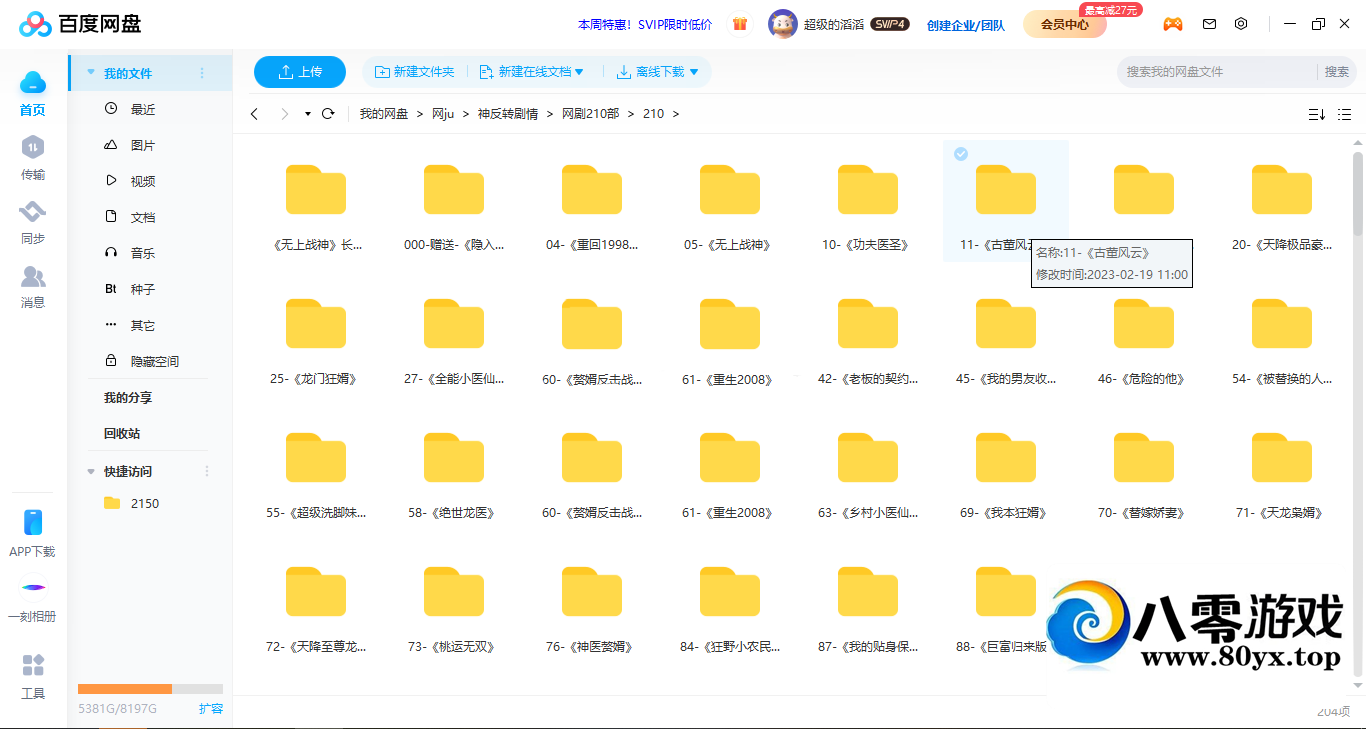
Task: Go forward with the right arrow
Action: (x=285, y=114)
